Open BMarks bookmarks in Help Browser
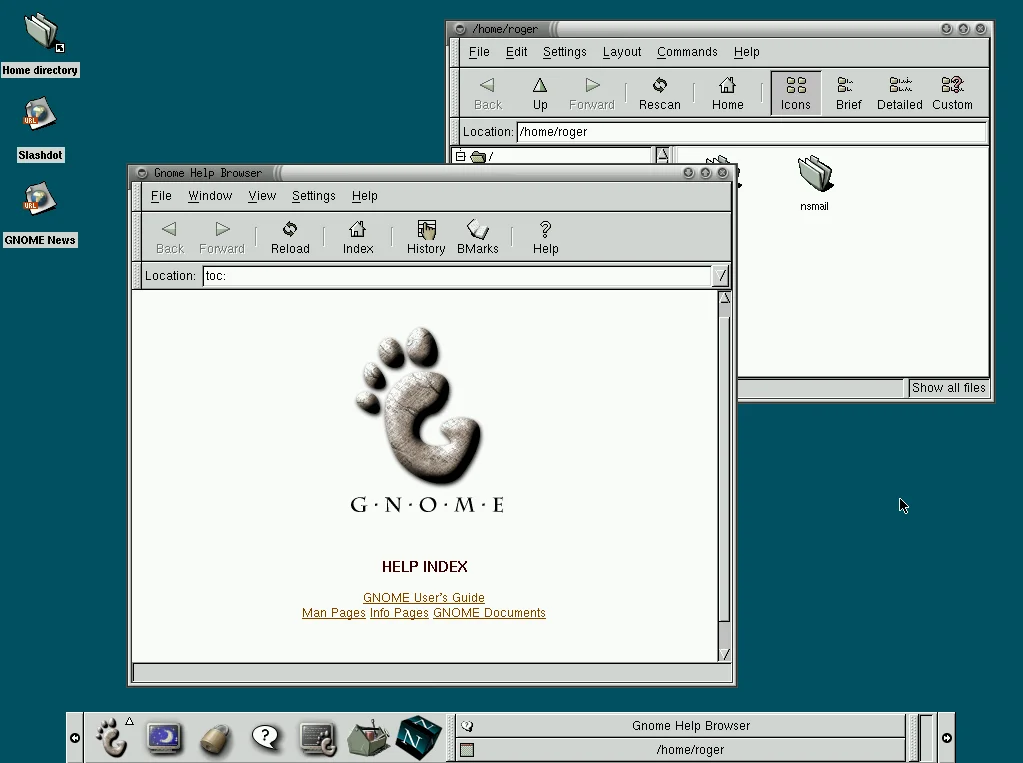 478,238
